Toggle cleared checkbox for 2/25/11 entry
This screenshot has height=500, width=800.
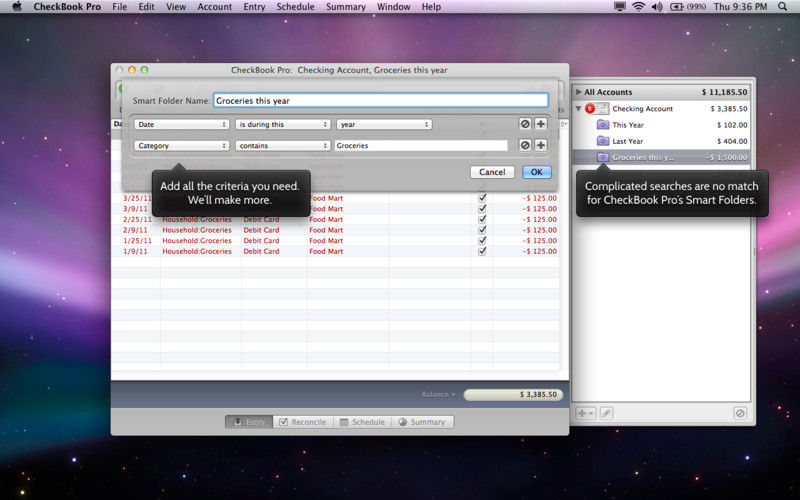[x=482, y=219]
